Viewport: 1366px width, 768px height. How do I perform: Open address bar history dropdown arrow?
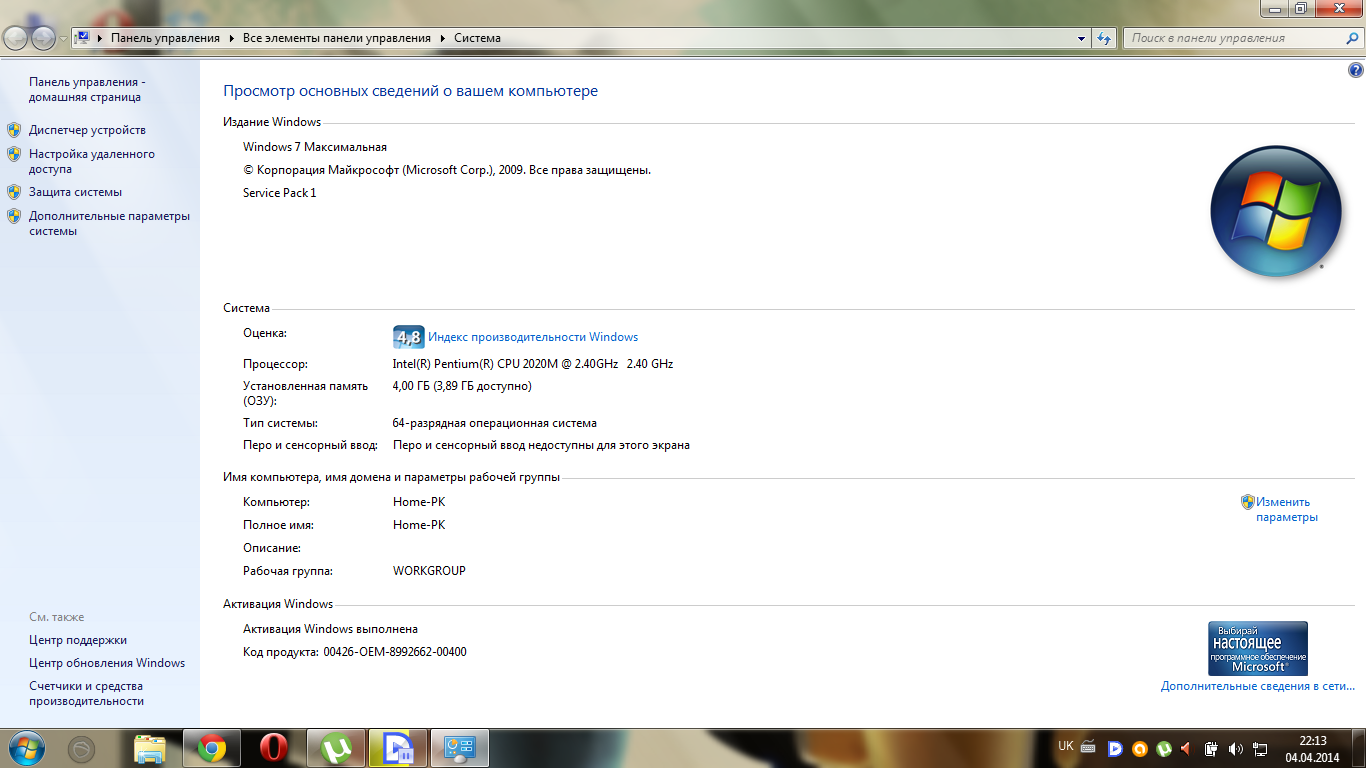tap(1082, 38)
